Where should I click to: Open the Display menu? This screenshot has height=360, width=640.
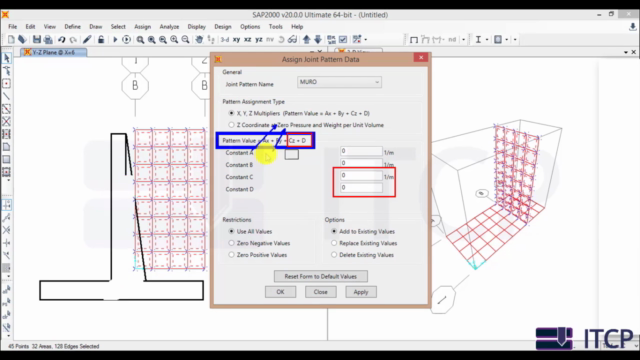click(x=196, y=27)
